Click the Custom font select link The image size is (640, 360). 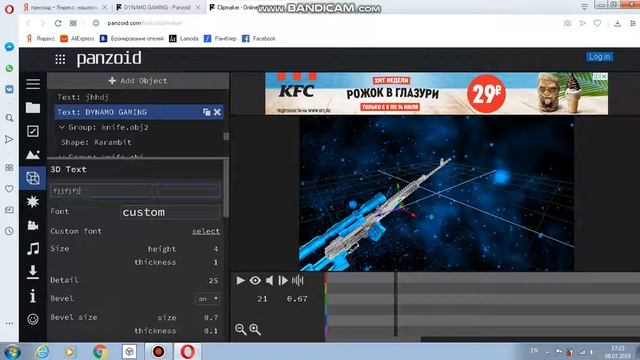click(206, 231)
